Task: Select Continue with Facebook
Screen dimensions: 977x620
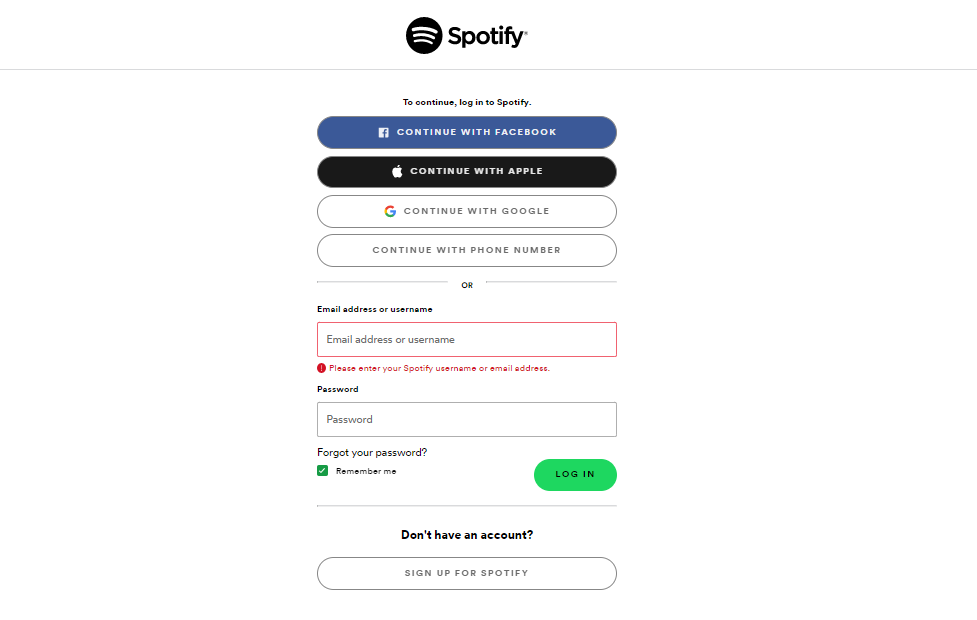Action: [x=466, y=132]
